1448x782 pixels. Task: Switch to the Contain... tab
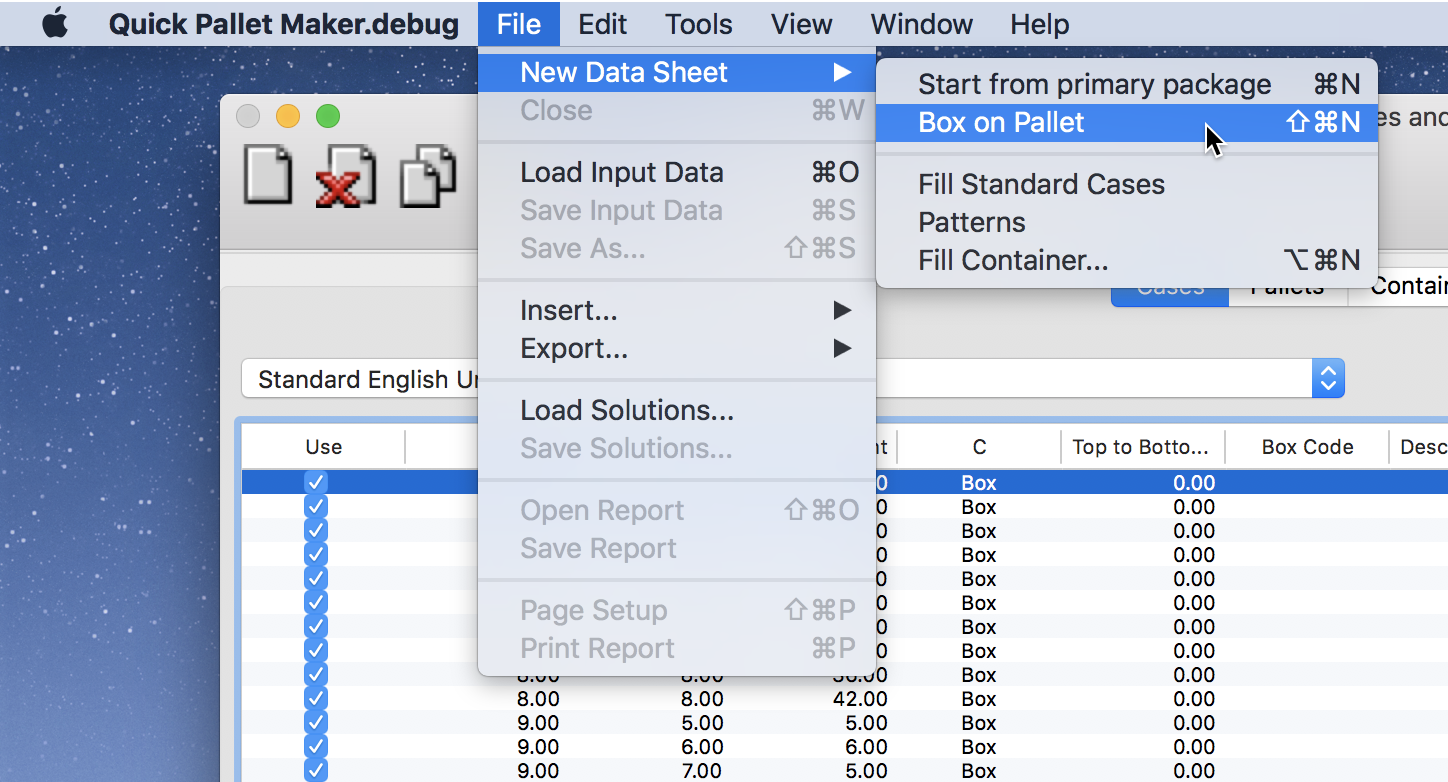tap(1399, 287)
